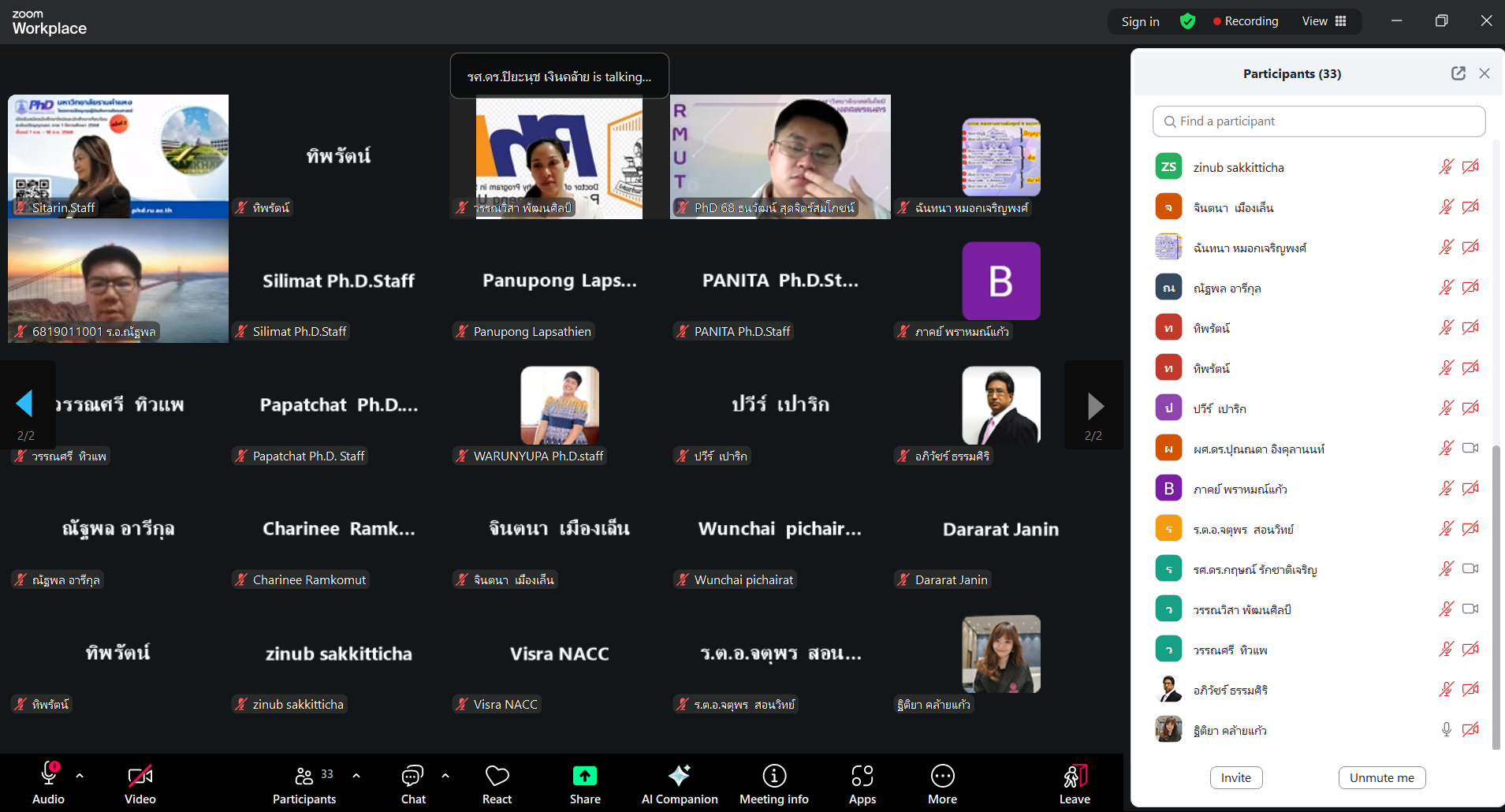1505x812 pixels.
Task: Show Meeting info
Action: coord(774,784)
